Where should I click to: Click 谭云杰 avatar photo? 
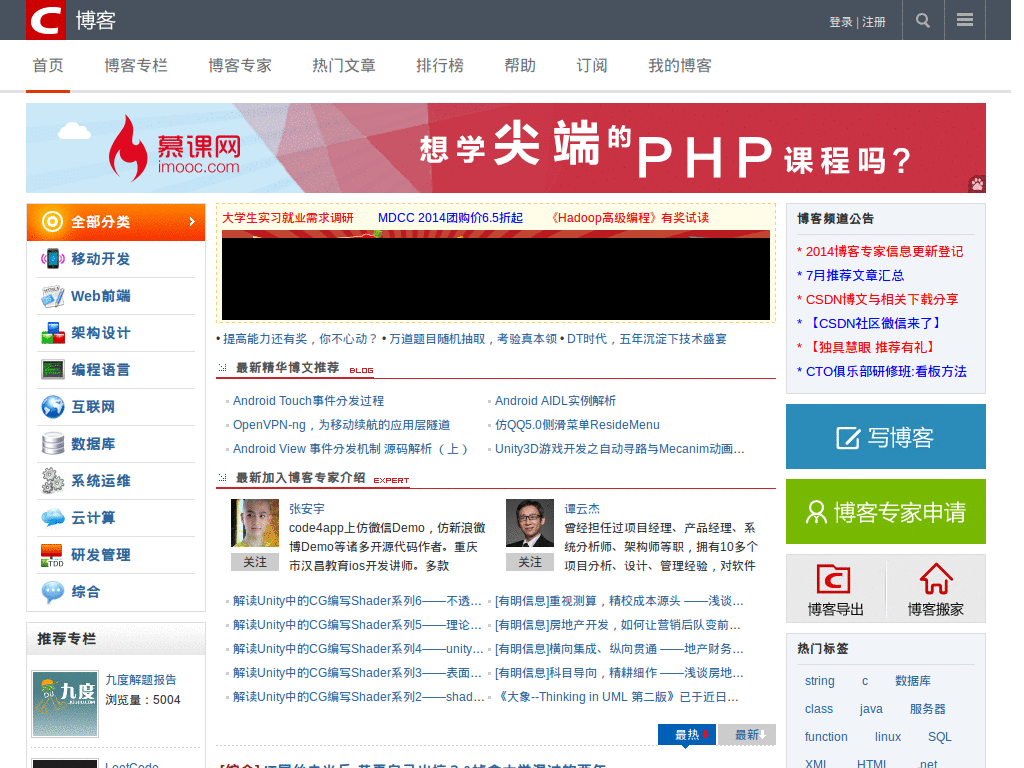530,523
